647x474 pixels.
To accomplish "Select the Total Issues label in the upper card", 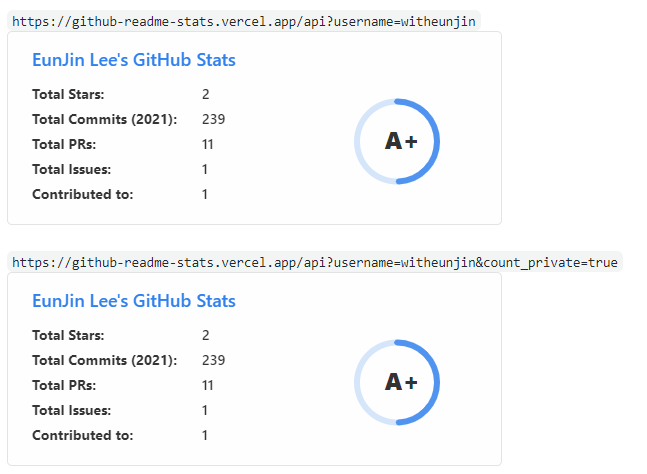I will [71, 170].
